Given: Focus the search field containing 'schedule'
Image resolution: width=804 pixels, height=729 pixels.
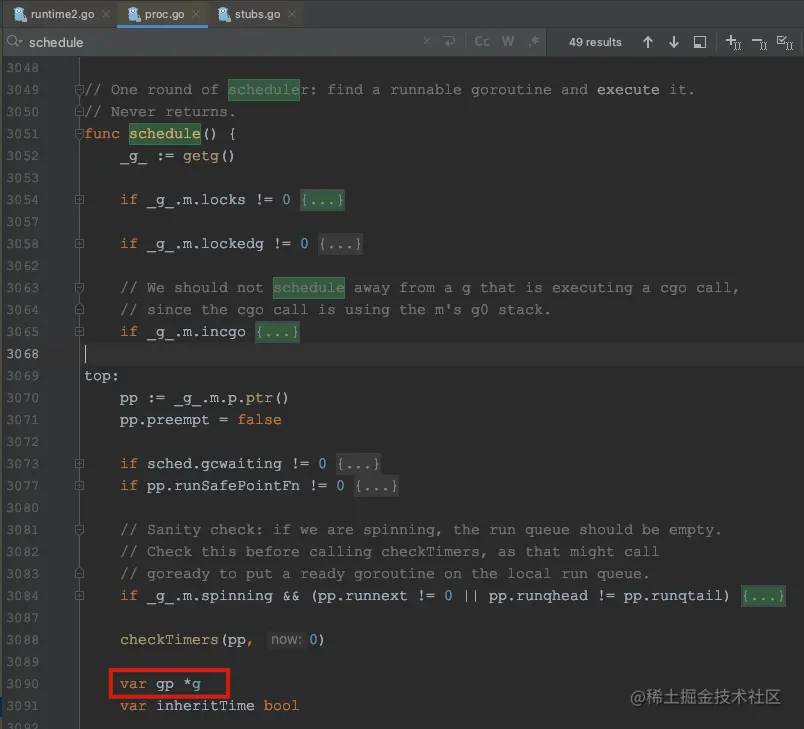Looking at the screenshot, I should click(220, 42).
